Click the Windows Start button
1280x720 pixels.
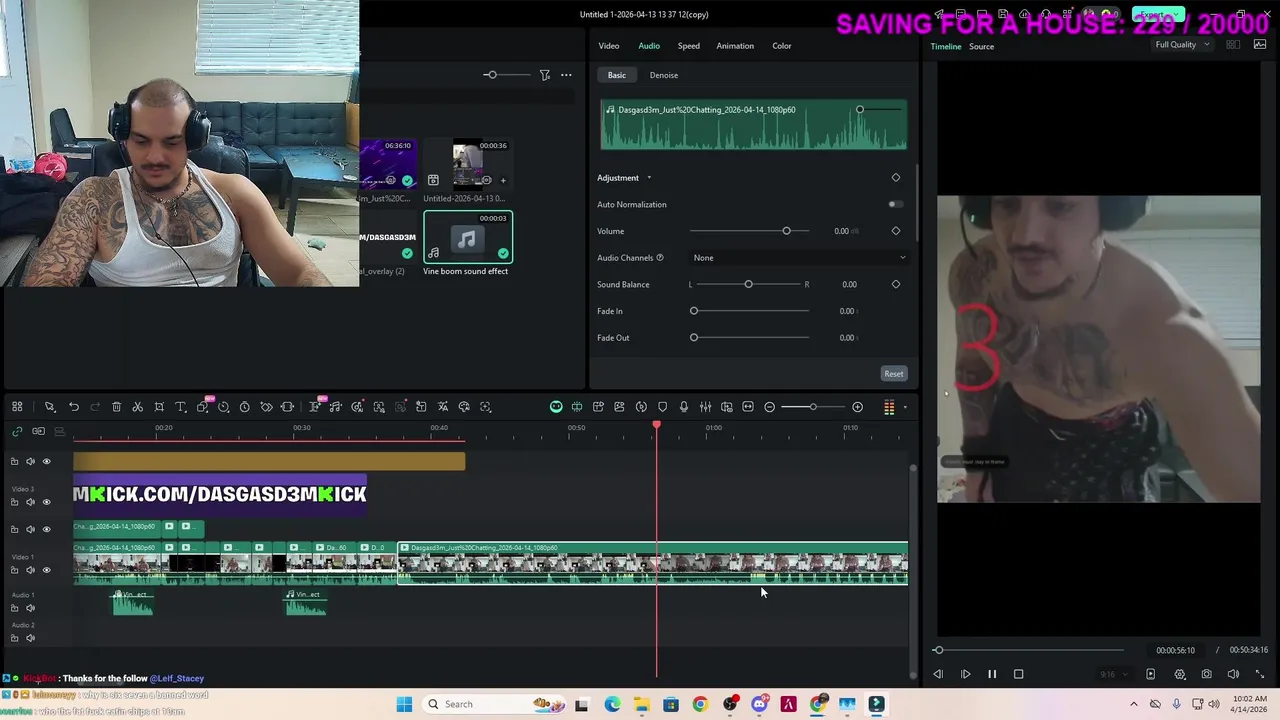click(x=404, y=704)
